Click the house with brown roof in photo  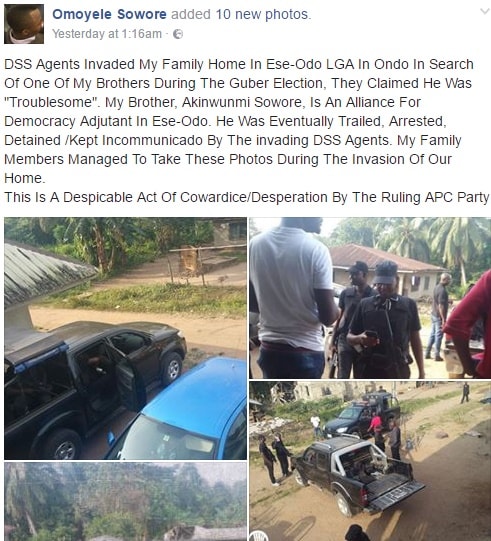coord(386,271)
